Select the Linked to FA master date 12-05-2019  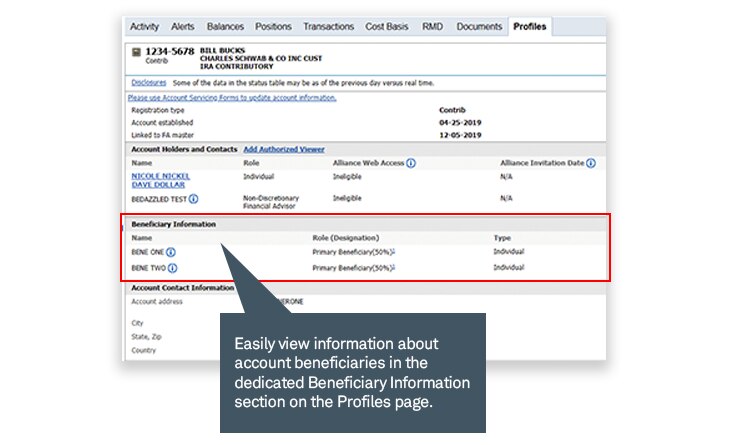460,135
